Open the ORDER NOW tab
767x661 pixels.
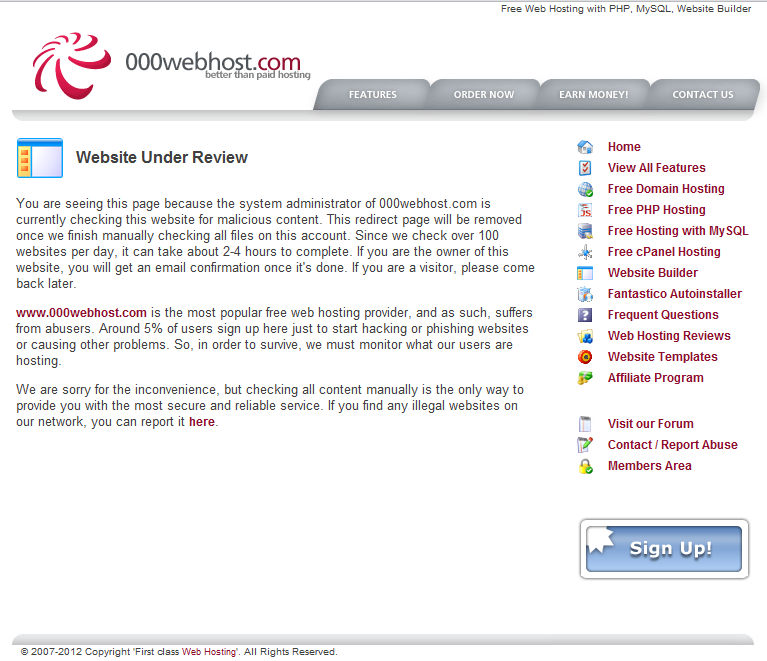click(484, 94)
